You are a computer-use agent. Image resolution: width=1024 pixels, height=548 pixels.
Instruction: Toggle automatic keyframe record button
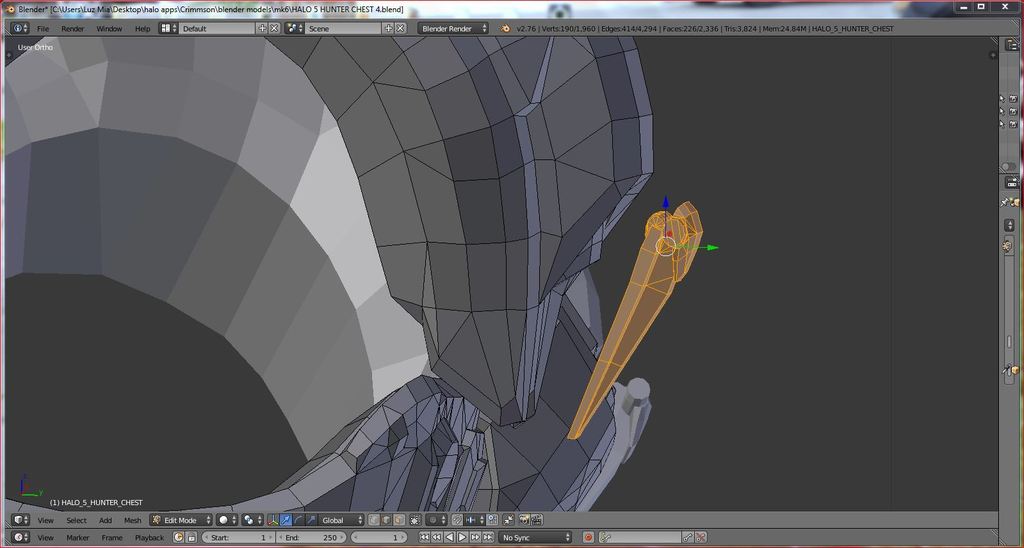tap(588, 537)
